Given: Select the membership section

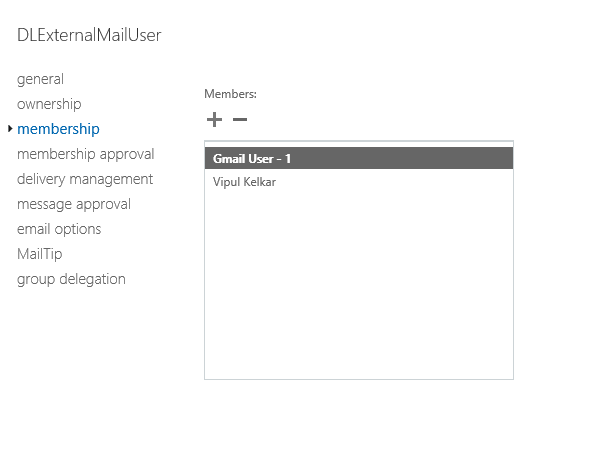Looking at the screenshot, I should click(x=58, y=129).
